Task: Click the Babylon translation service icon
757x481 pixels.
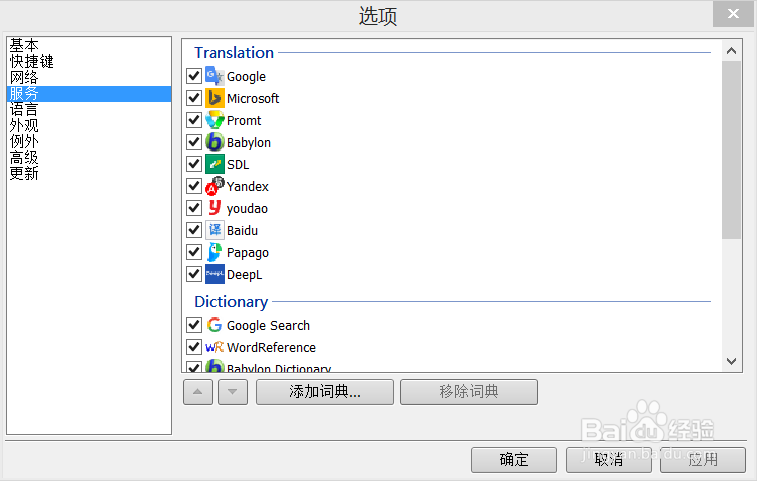Action: 215,142
